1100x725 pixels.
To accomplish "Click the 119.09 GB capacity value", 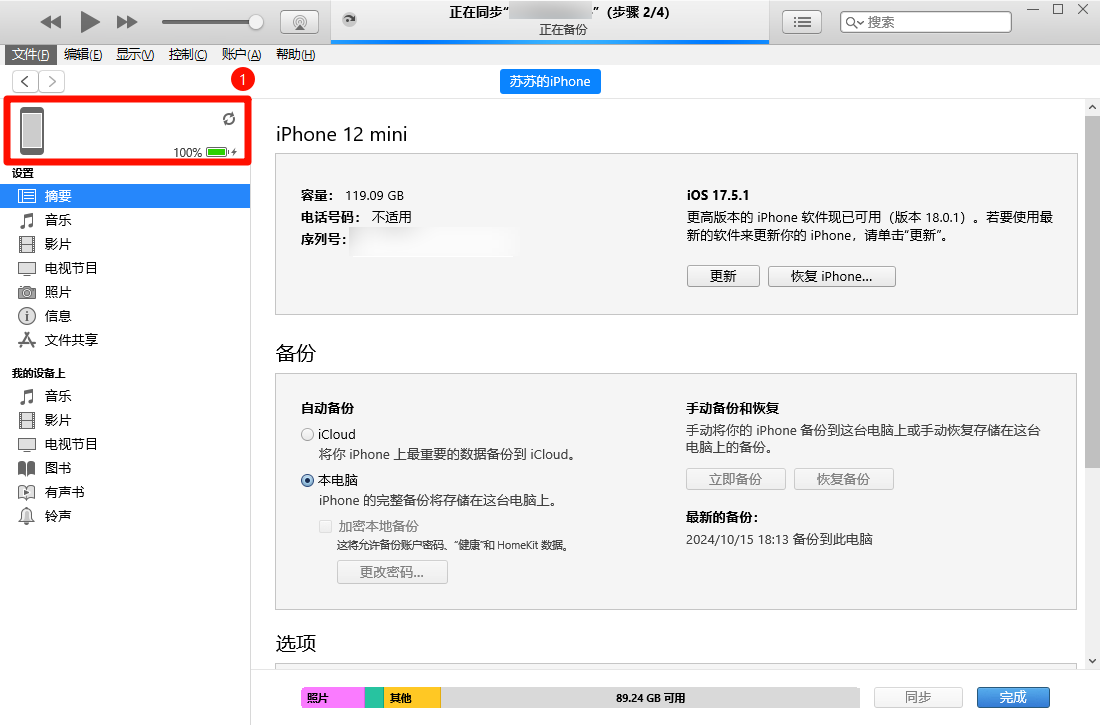I will 375,195.
